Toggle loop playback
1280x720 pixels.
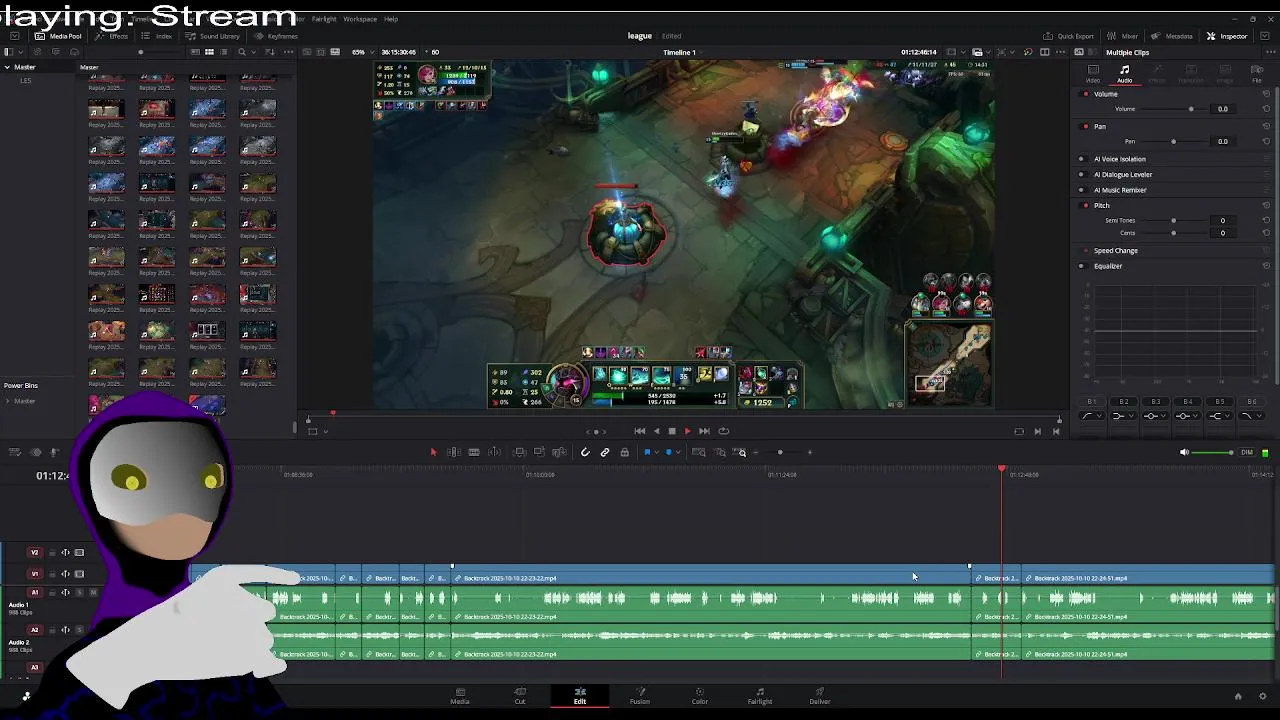(x=724, y=431)
